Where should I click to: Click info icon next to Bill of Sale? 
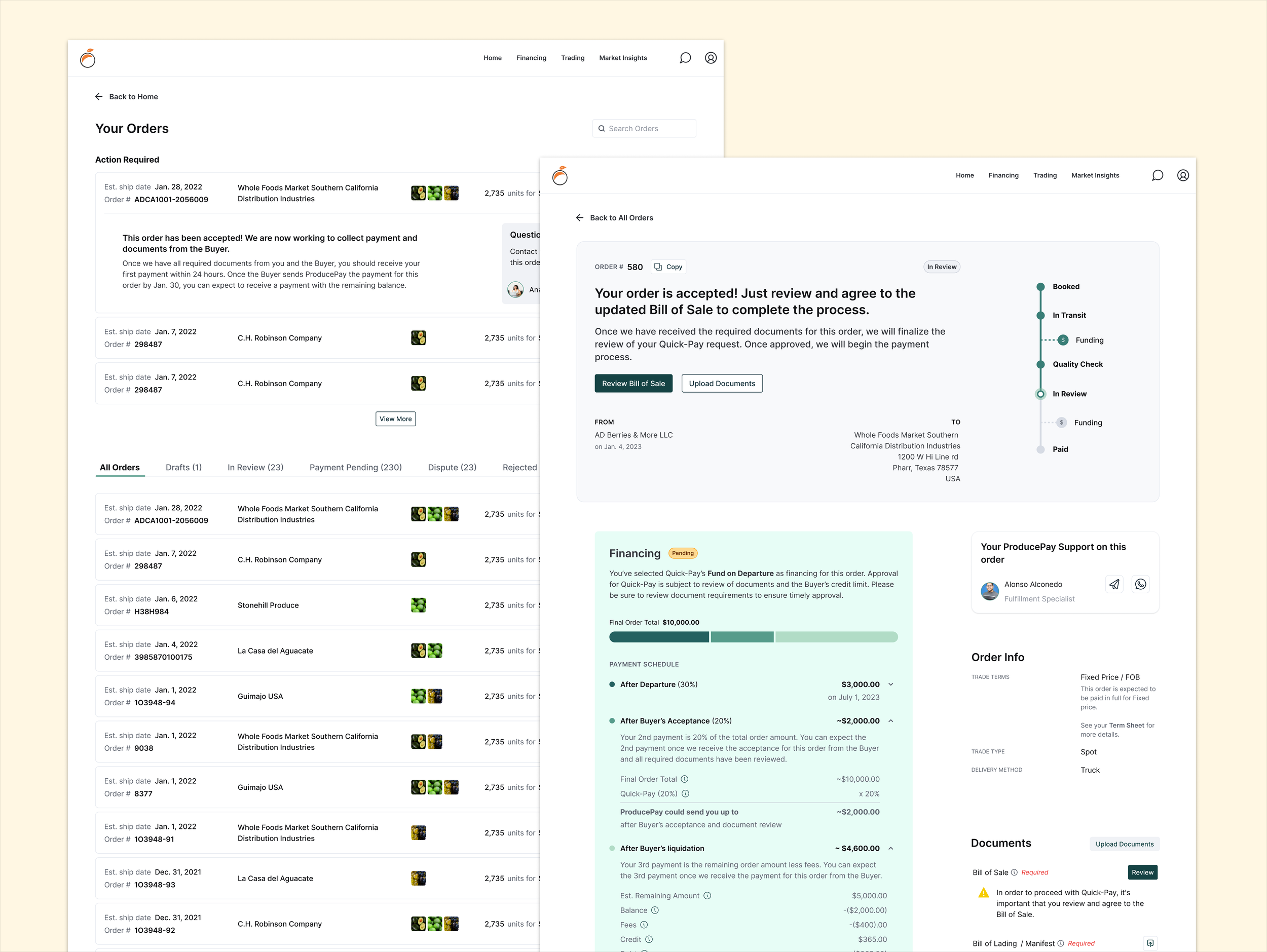pos(1015,872)
